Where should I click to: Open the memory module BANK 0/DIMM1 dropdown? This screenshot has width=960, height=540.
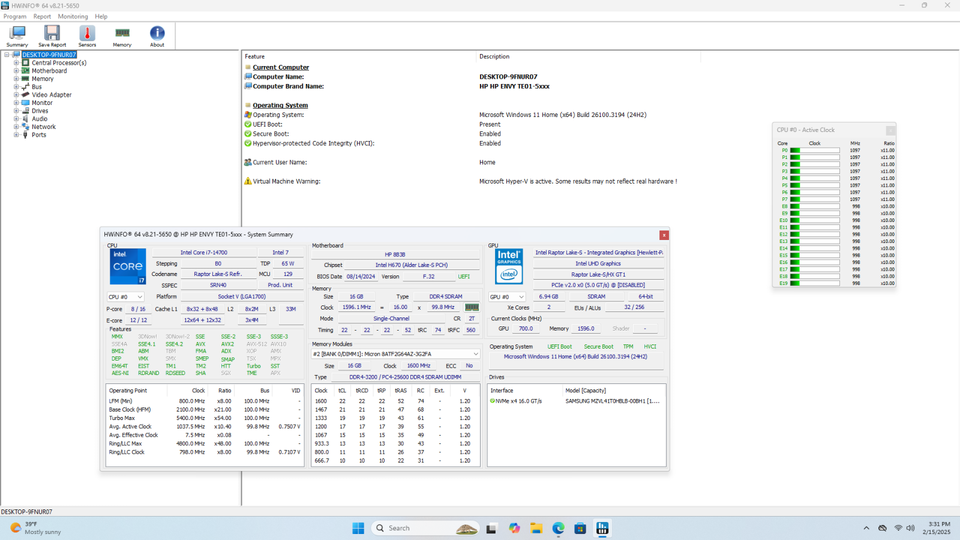click(396, 354)
